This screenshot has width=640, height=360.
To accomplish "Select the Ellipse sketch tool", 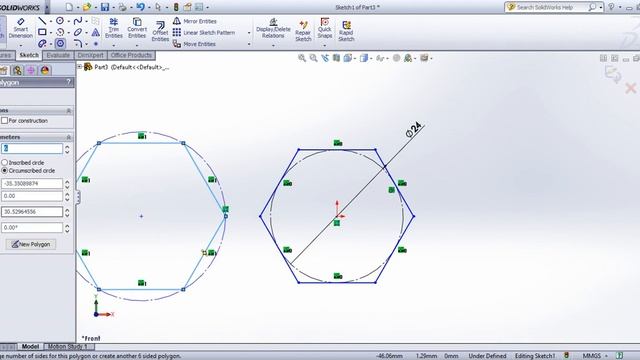I will pos(78,32).
